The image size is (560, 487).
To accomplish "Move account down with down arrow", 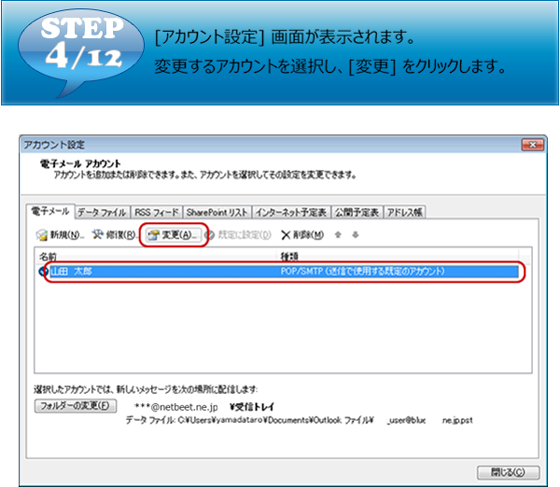I will pos(355,235).
